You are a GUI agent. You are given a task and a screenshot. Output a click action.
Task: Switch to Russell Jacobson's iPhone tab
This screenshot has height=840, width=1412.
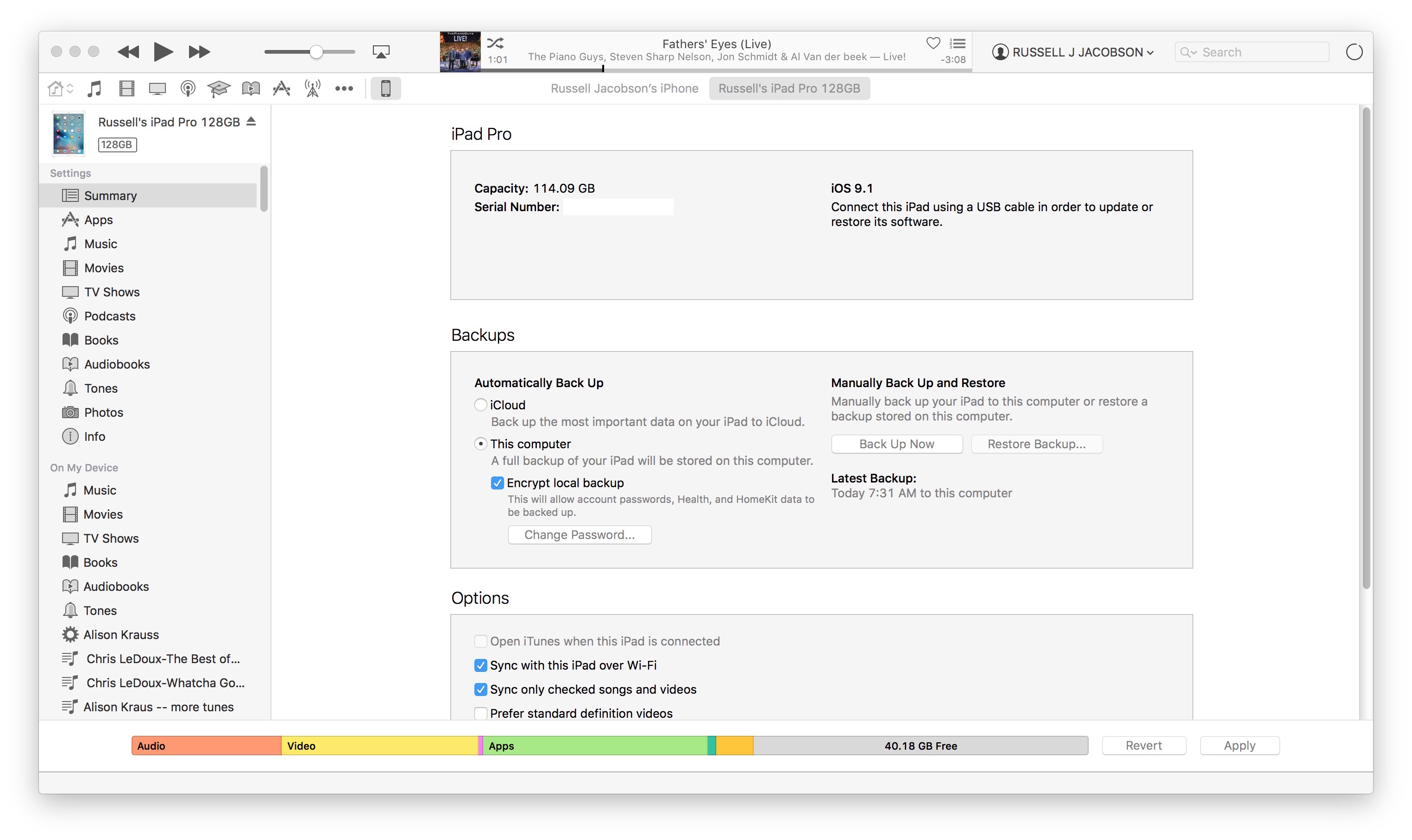[x=624, y=88]
